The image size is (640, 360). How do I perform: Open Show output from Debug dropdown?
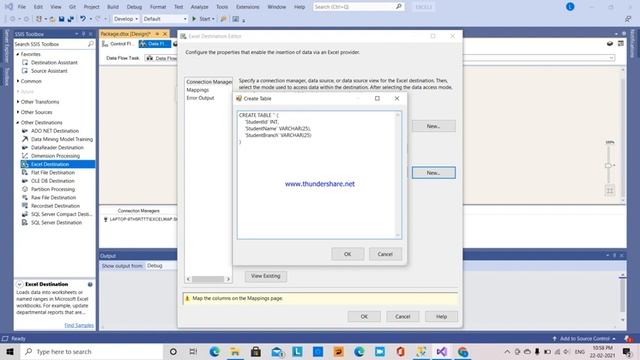(x=161, y=266)
